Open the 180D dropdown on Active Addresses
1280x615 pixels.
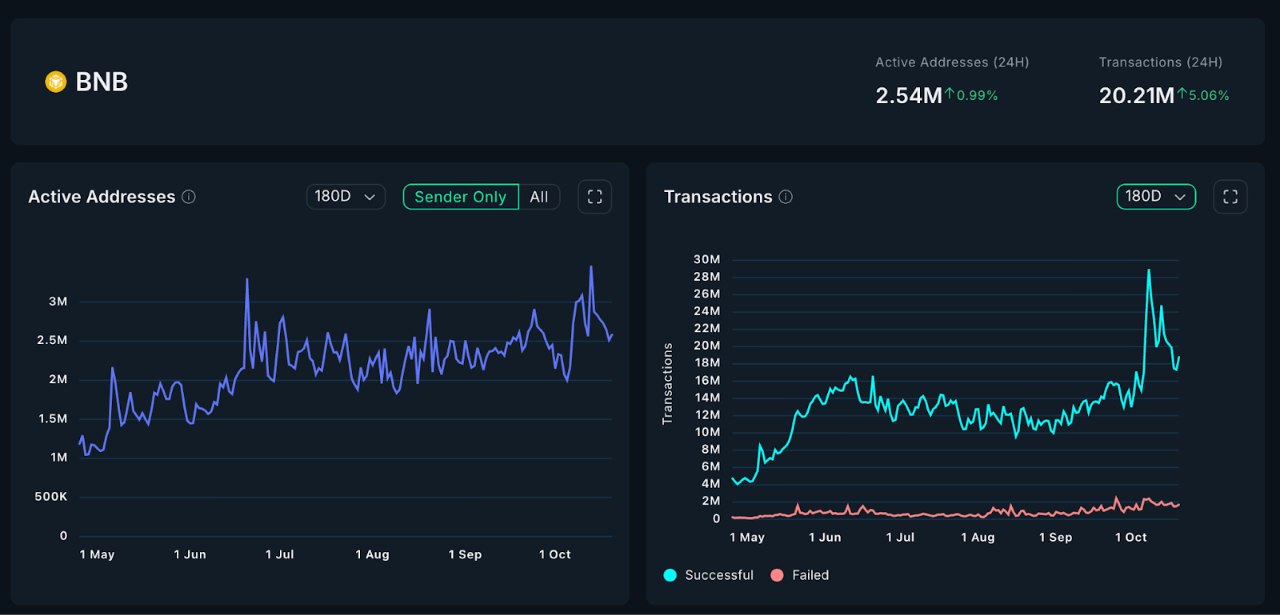pos(345,196)
